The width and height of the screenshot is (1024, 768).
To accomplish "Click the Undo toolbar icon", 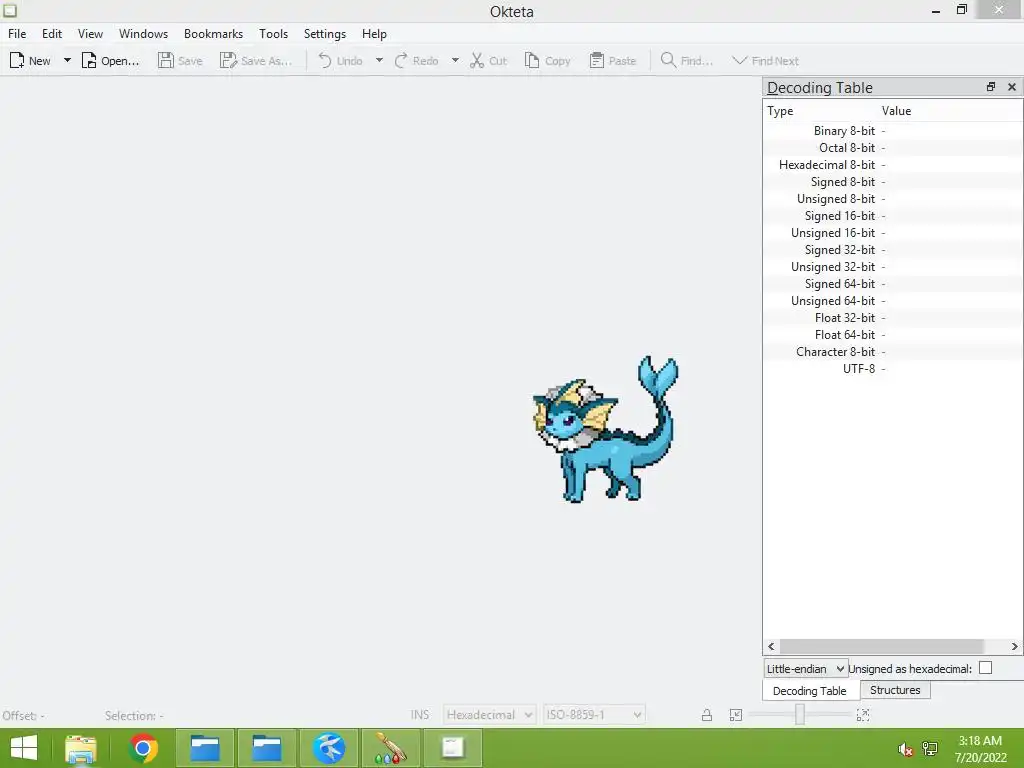I will (x=325, y=61).
